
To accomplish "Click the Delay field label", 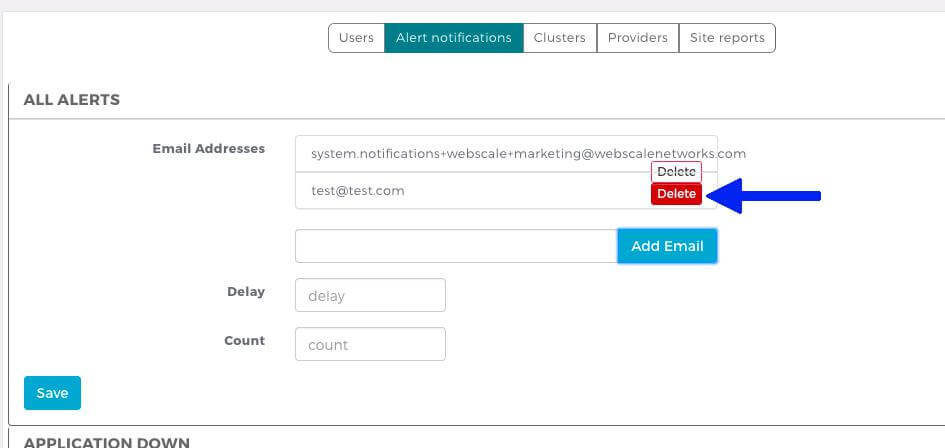I will point(245,292).
